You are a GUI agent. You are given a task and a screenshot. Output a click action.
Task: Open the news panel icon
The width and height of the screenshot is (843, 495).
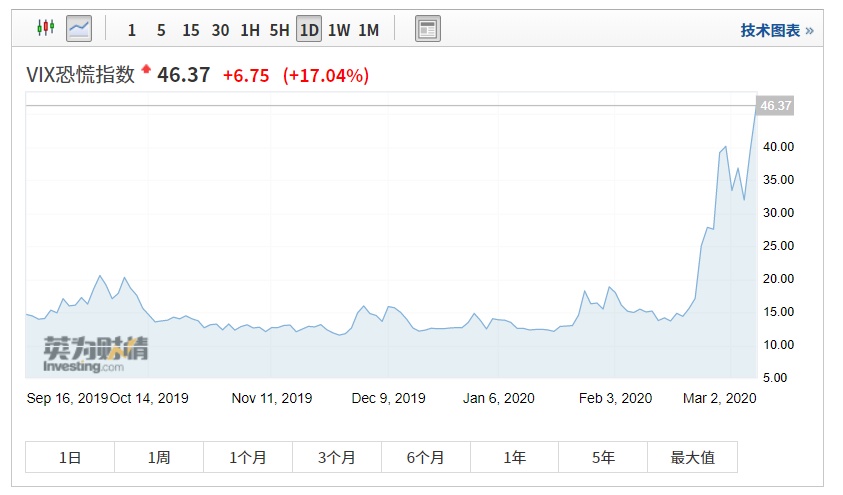(428, 29)
